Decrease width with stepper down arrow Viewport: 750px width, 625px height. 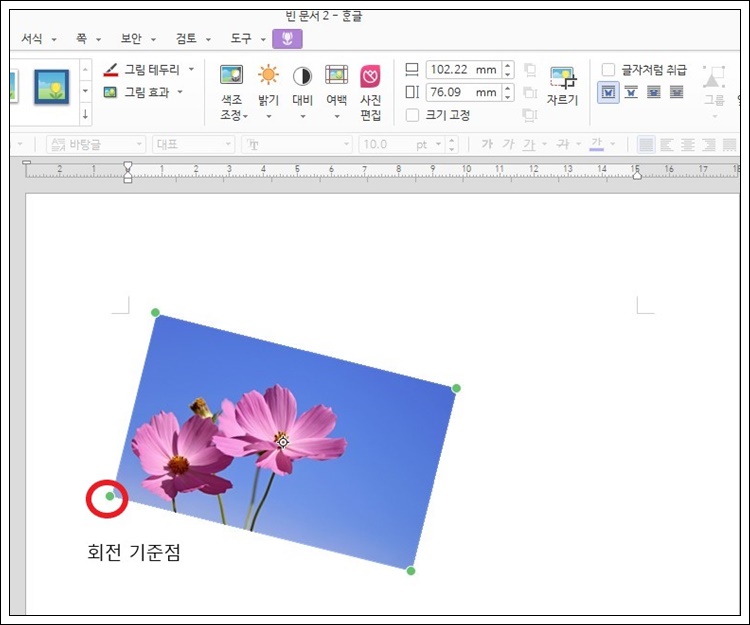click(508, 74)
